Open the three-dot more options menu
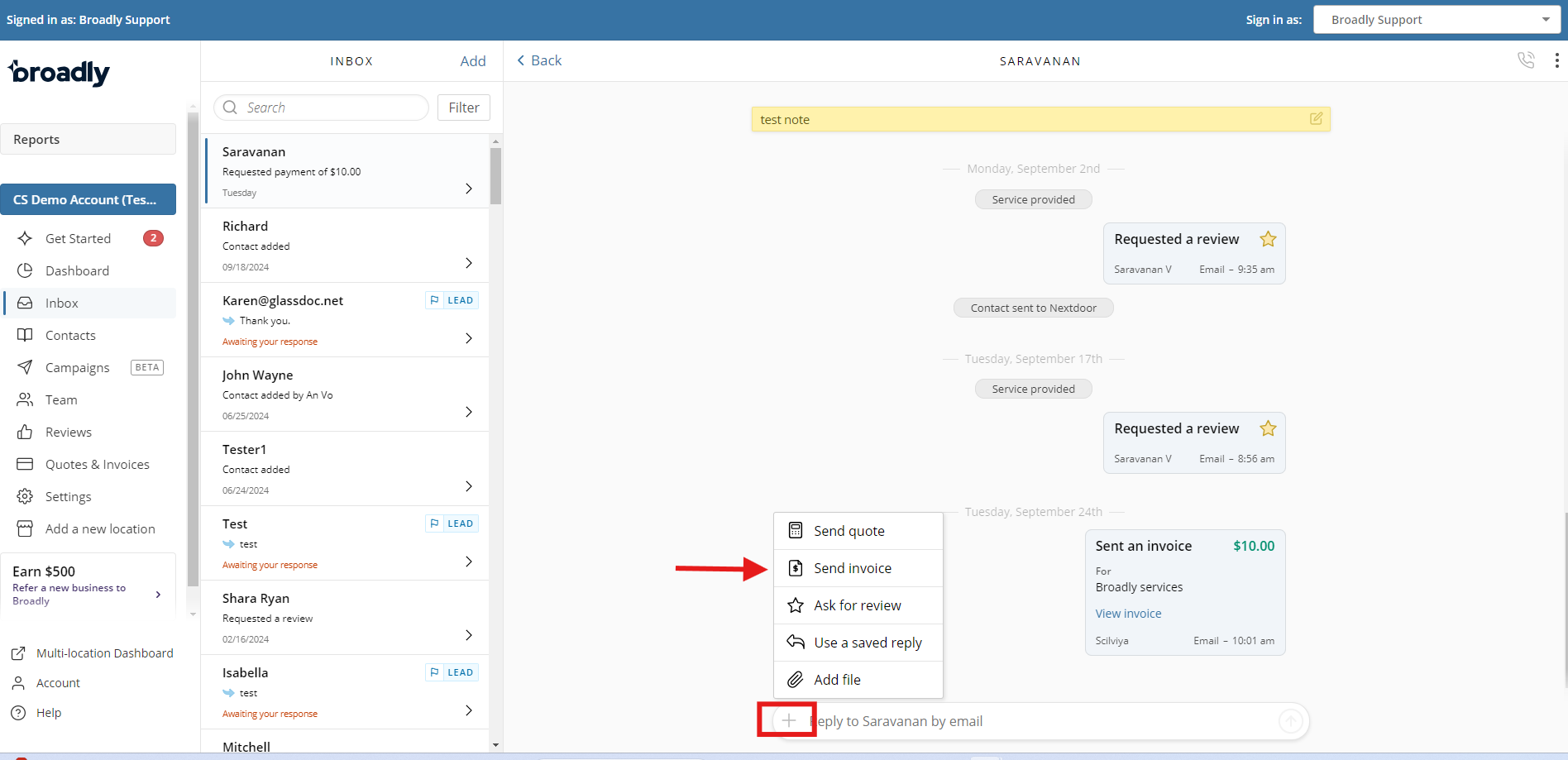 (1557, 60)
